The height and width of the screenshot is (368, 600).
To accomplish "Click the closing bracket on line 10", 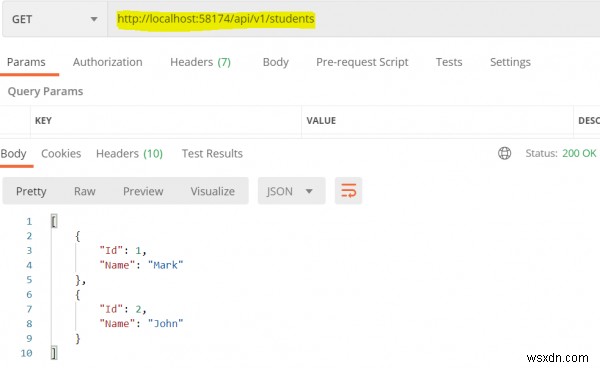I will point(54,353).
